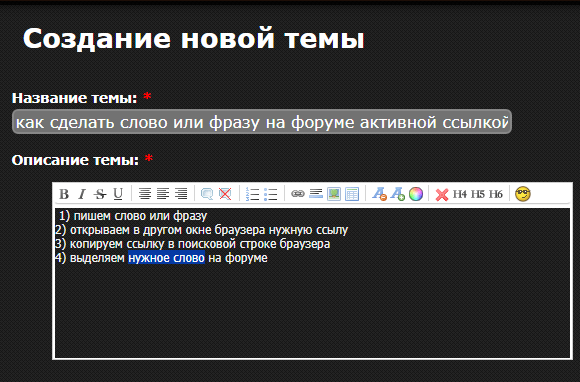Viewport: 580px width, 382px height.
Task: Apply H5 heading style
Action: click(478, 194)
